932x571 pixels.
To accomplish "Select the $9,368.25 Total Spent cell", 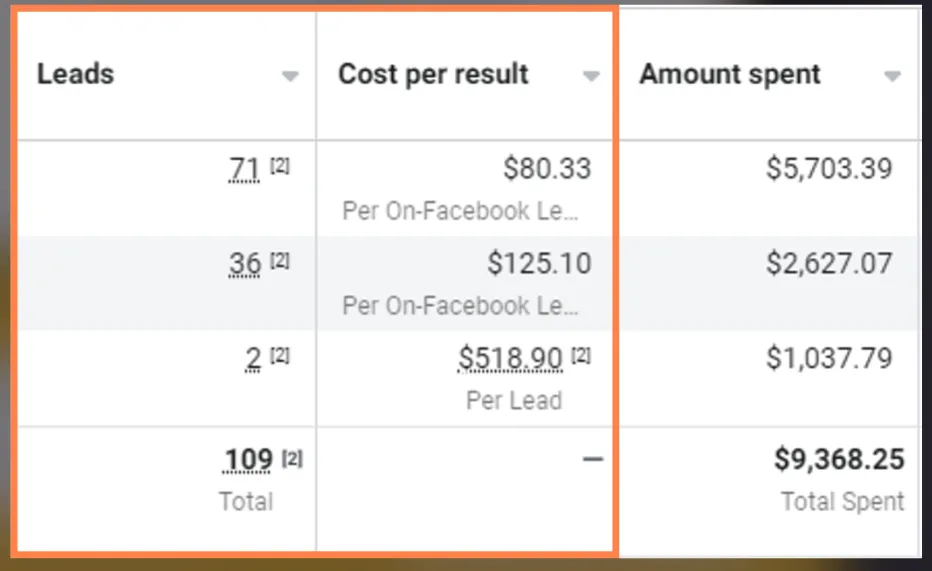I will [x=839, y=460].
